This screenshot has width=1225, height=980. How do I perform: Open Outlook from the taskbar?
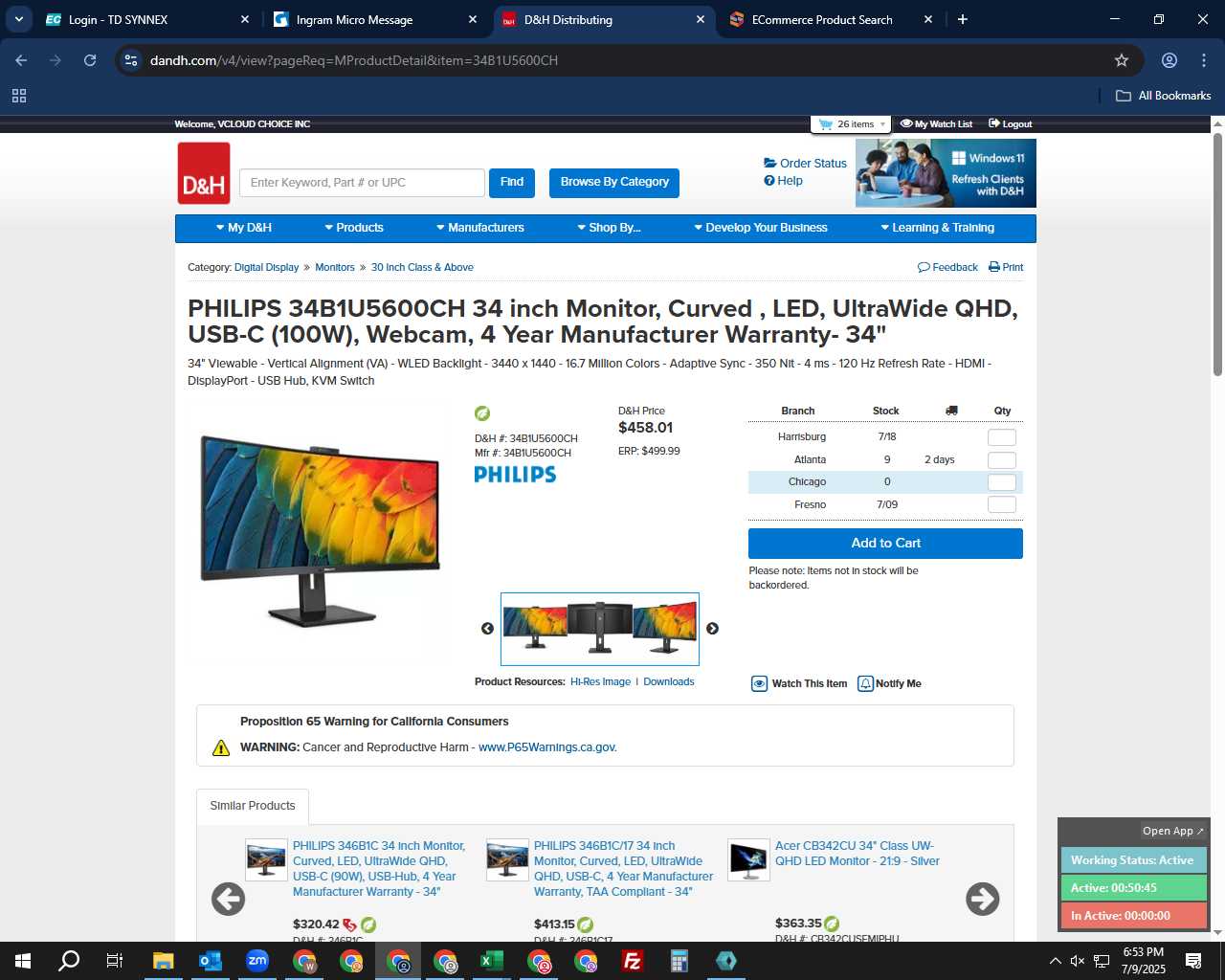(210, 961)
